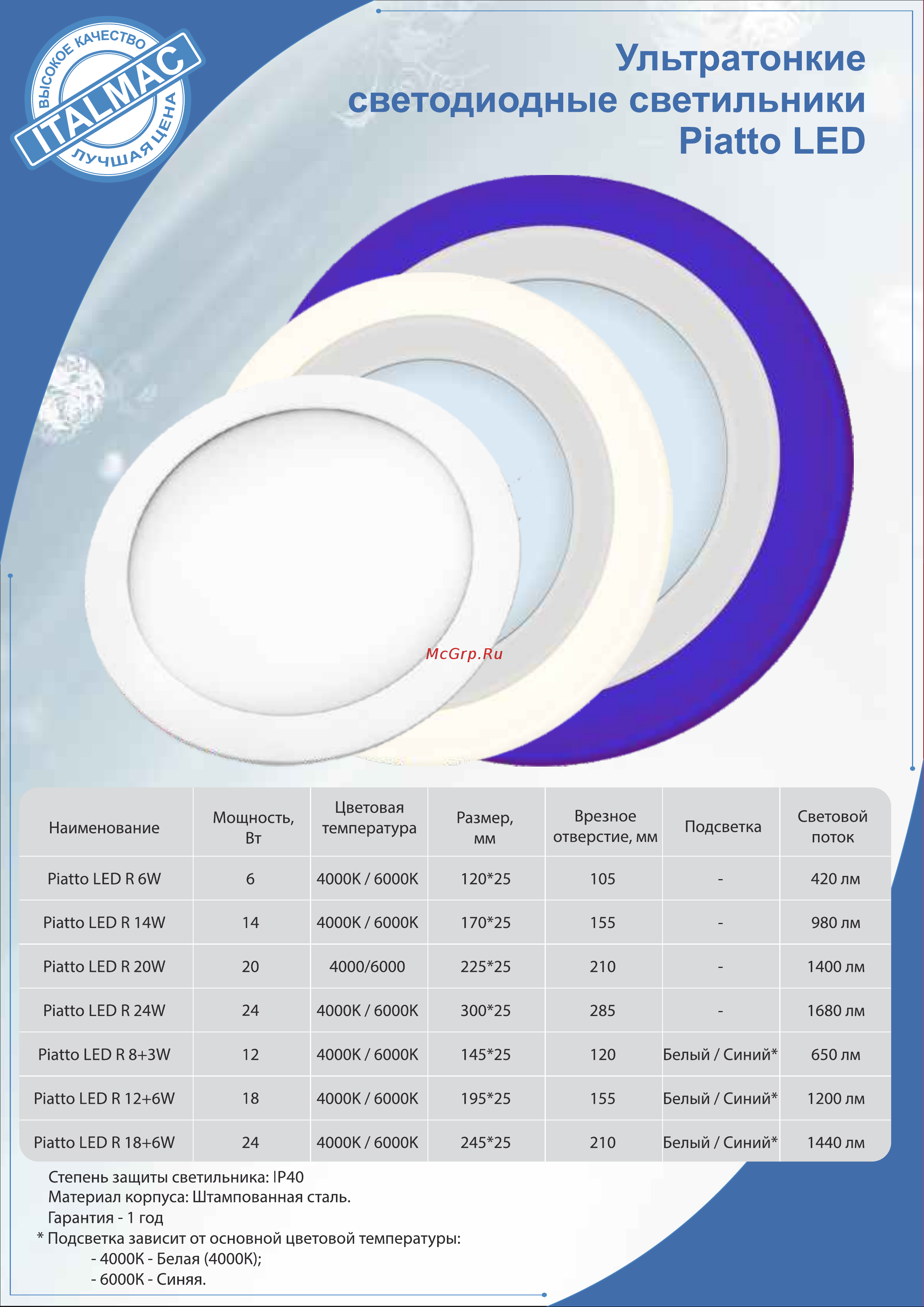
Task: Click the 'Мощность, Вт' column header
Action: tap(253, 828)
